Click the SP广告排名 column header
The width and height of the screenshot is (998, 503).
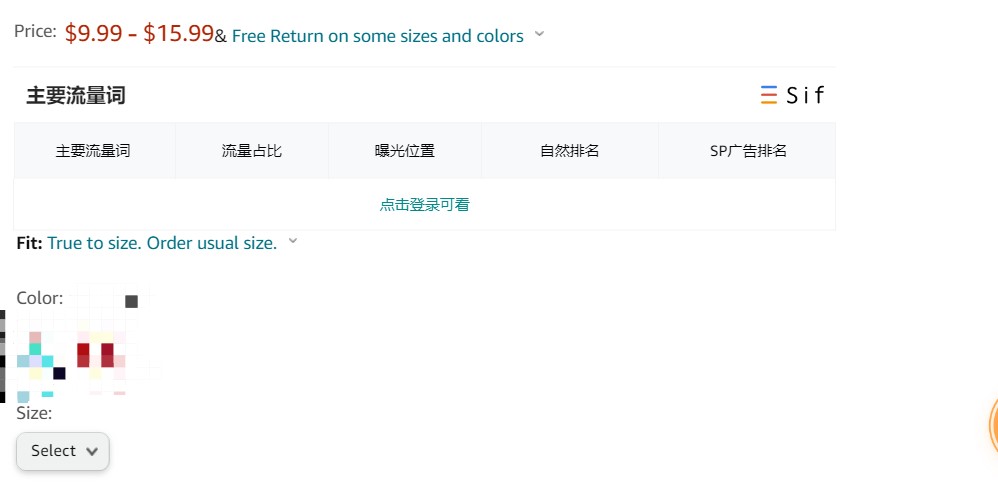[748, 151]
